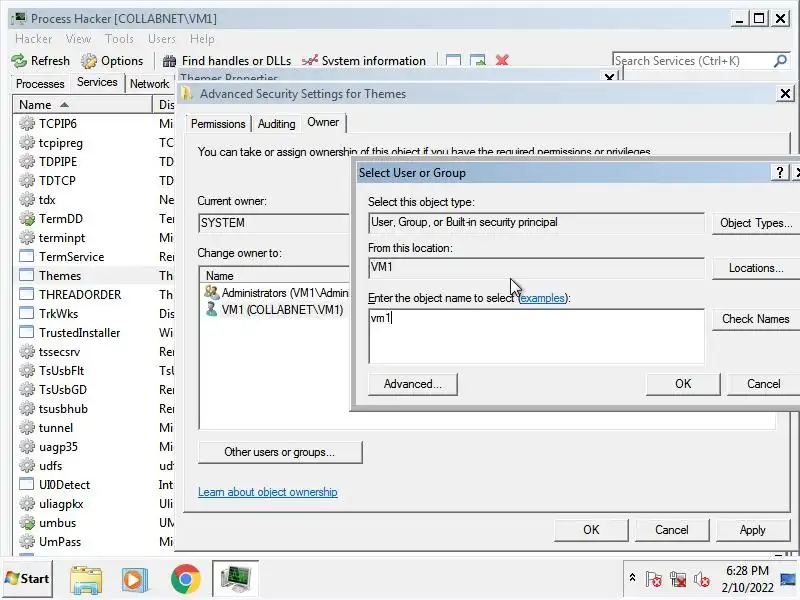Click Apply in Advanced Security Settings
800x600 pixels.
[753, 530]
